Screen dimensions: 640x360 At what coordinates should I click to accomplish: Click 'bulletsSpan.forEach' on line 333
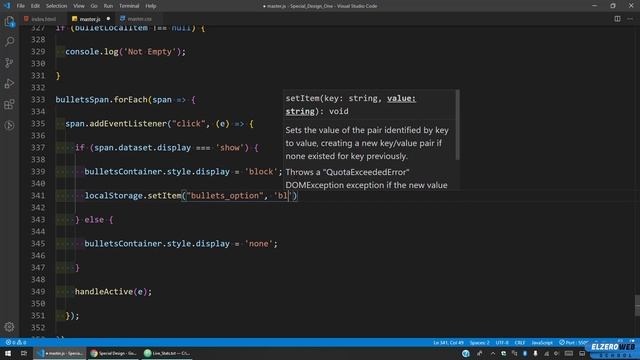(x=102, y=100)
